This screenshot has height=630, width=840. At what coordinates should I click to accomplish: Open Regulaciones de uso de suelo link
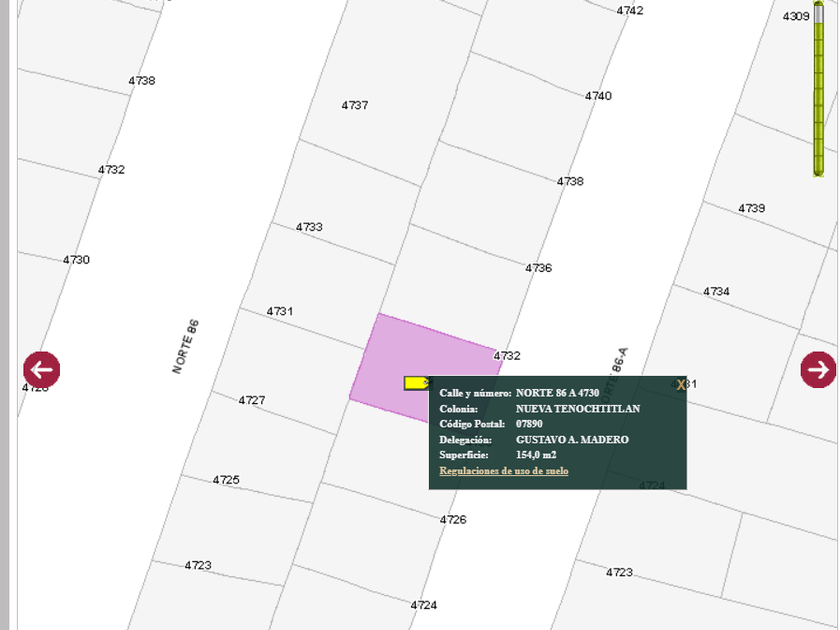(x=504, y=470)
